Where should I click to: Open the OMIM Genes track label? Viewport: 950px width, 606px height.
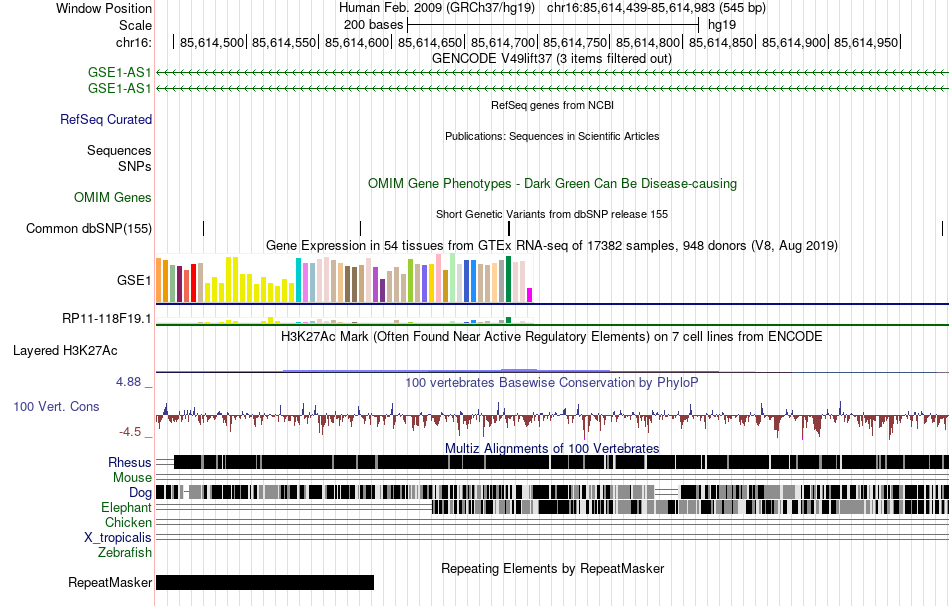click(x=113, y=198)
